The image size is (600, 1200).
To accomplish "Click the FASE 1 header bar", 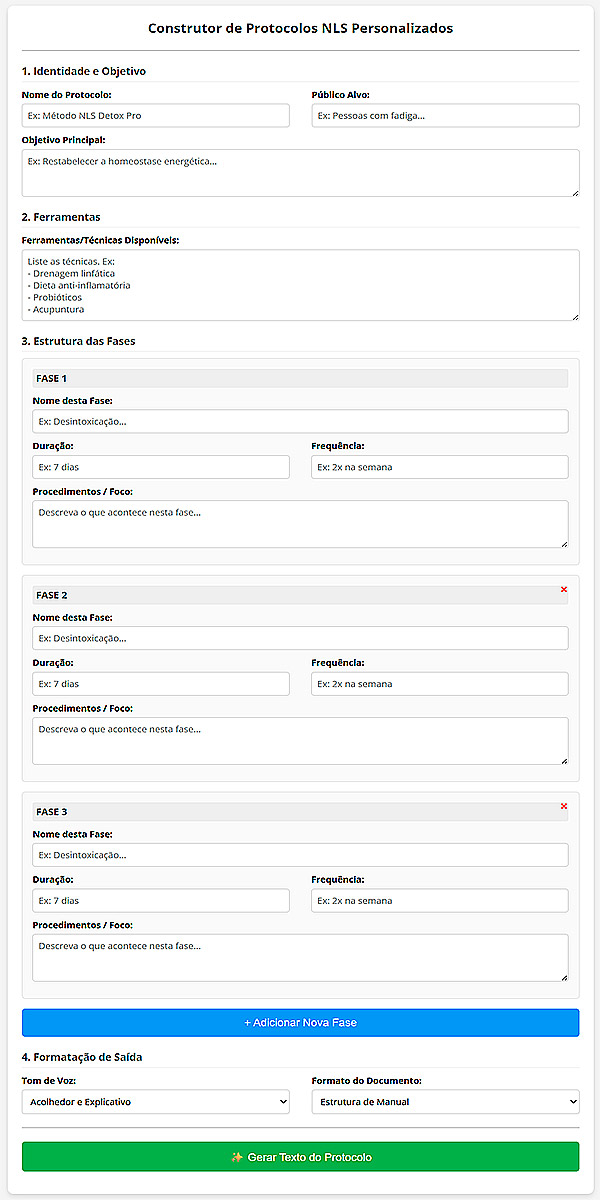I will click(300, 378).
